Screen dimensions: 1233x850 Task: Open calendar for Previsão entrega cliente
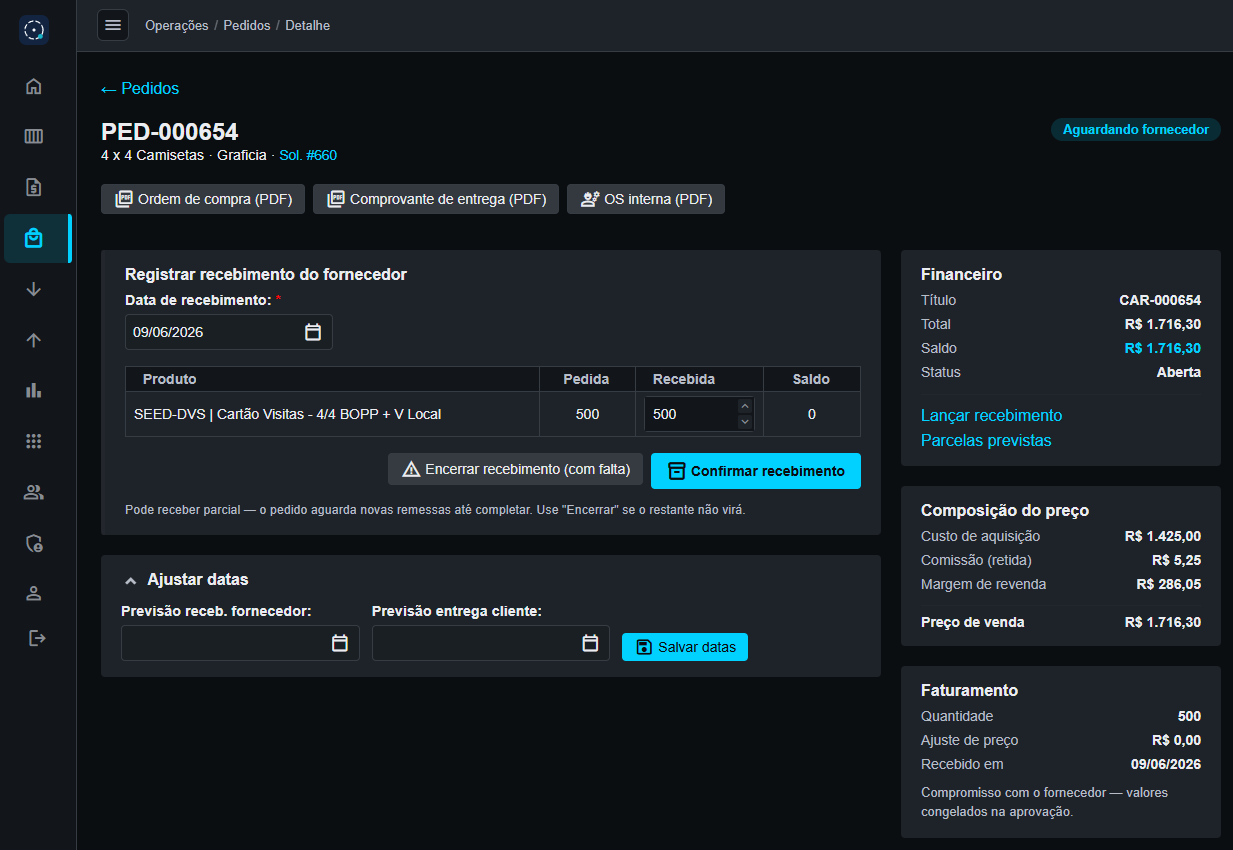(x=590, y=643)
